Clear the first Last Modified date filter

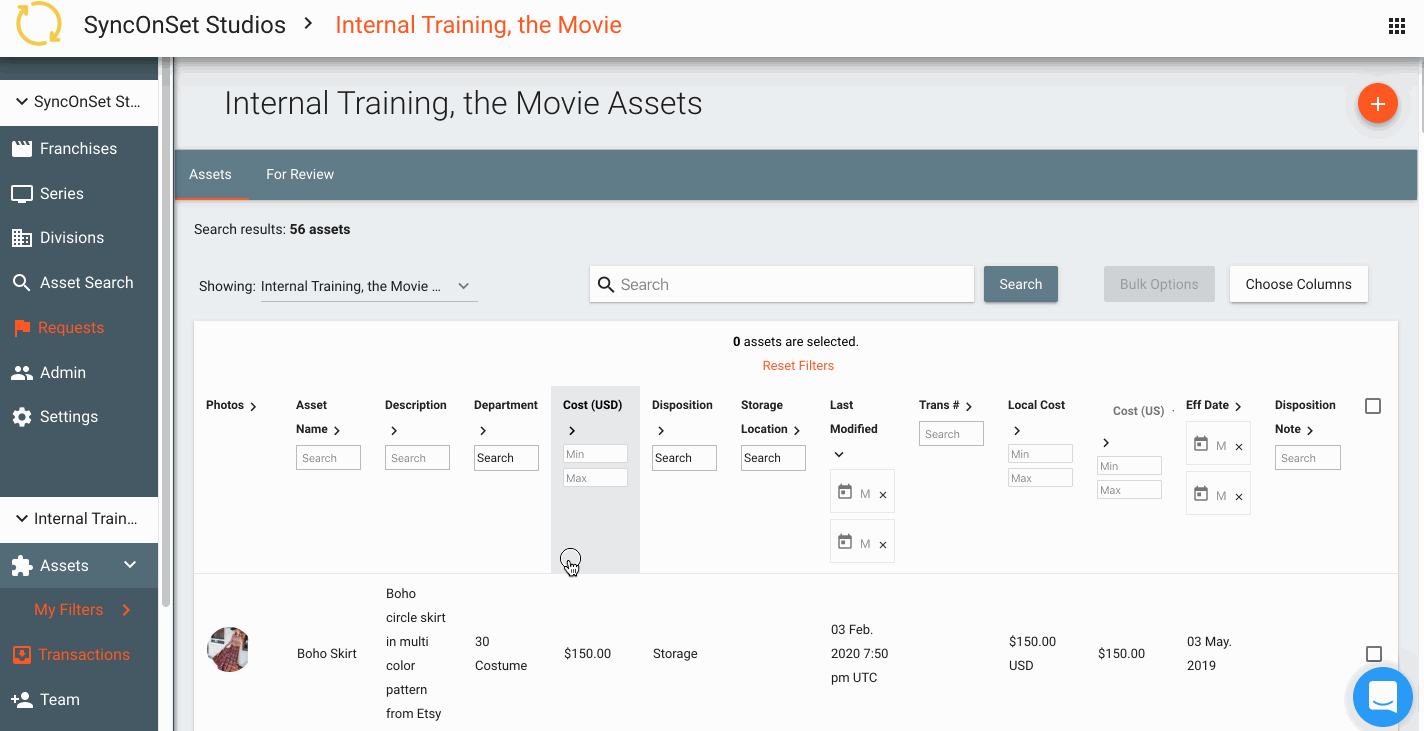(883, 495)
